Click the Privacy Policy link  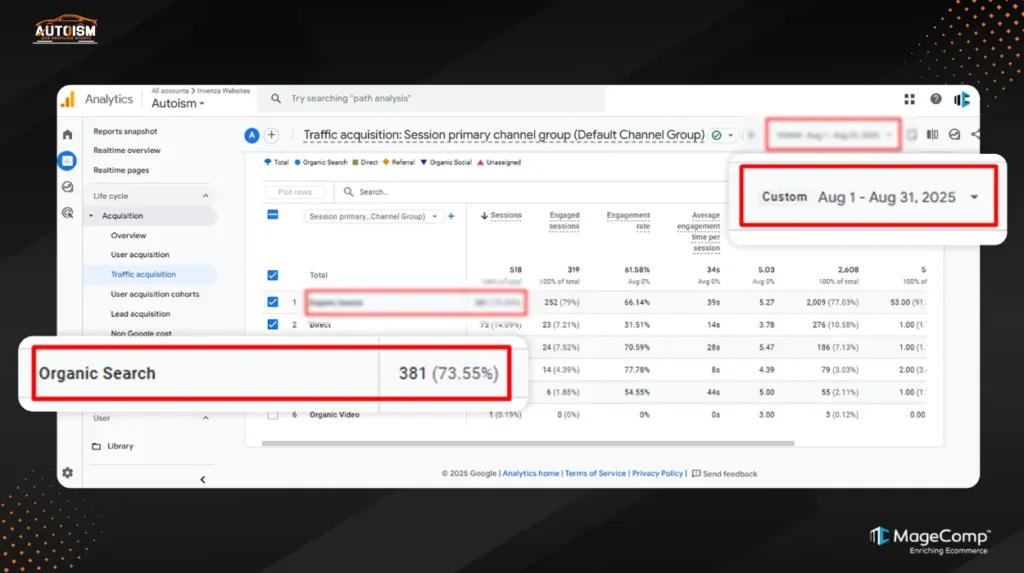tap(657, 474)
